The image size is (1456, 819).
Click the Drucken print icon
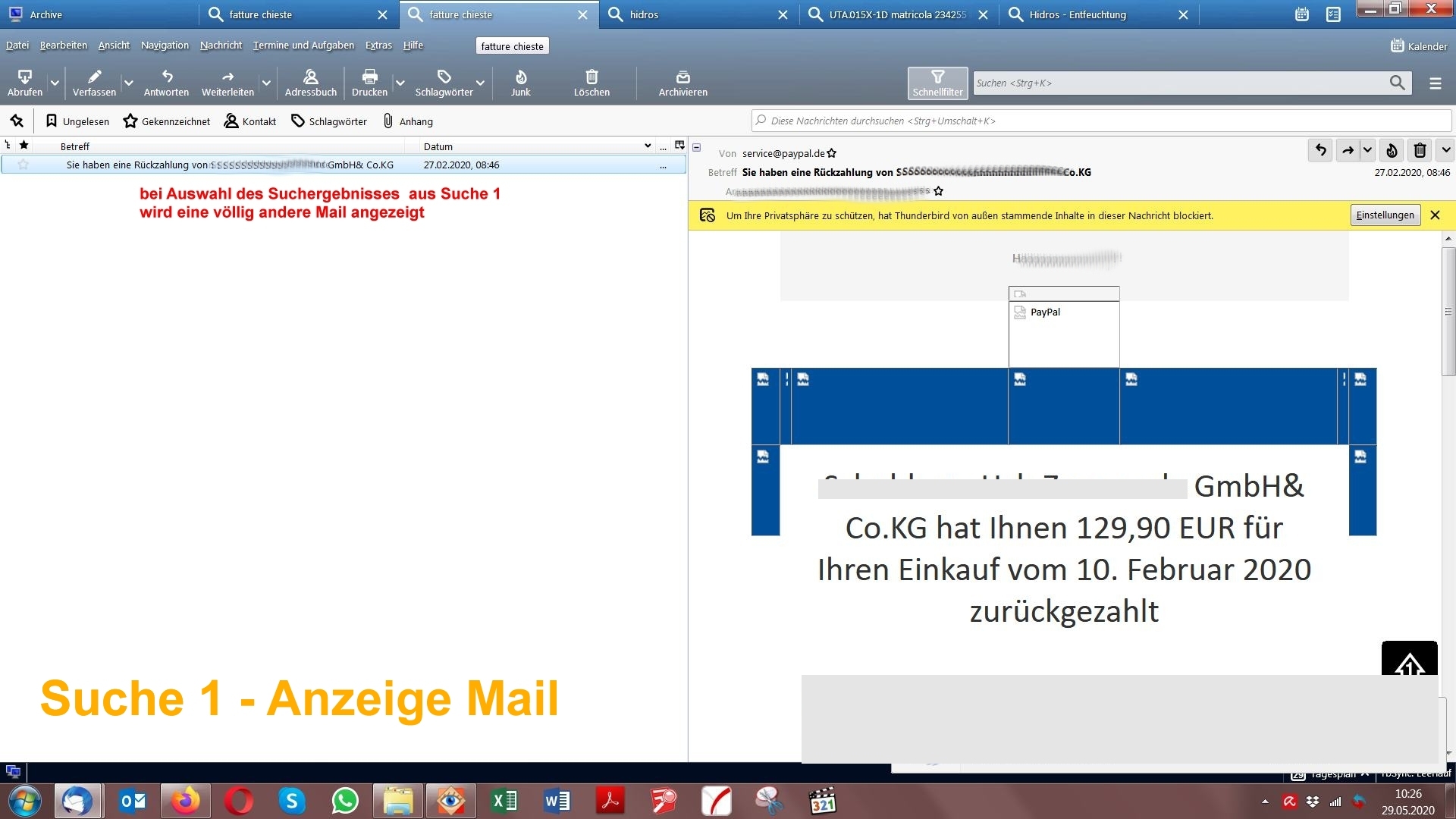click(x=369, y=77)
